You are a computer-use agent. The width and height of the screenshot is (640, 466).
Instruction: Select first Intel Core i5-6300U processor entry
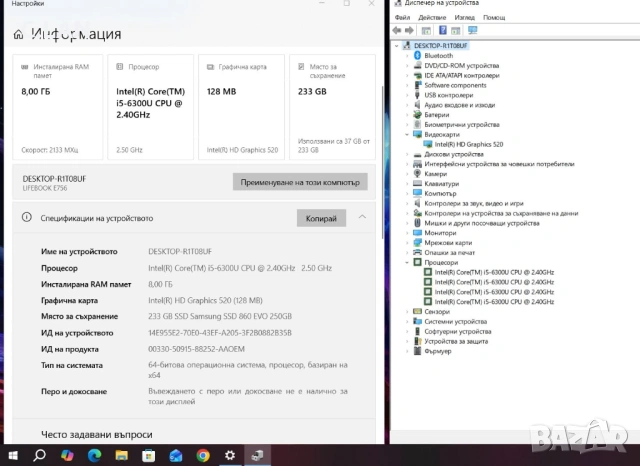click(x=494, y=272)
